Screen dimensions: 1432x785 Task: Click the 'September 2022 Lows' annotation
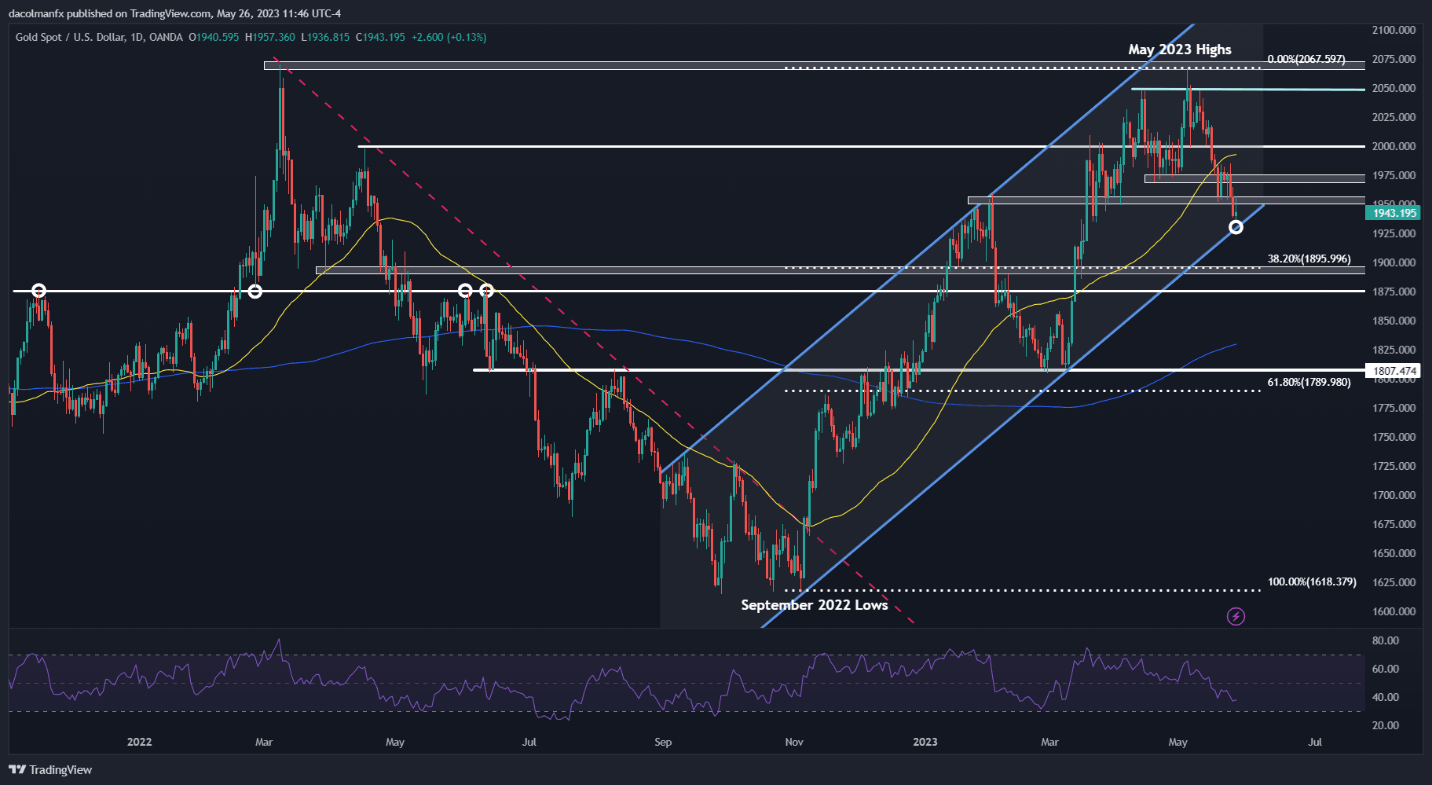click(x=814, y=605)
